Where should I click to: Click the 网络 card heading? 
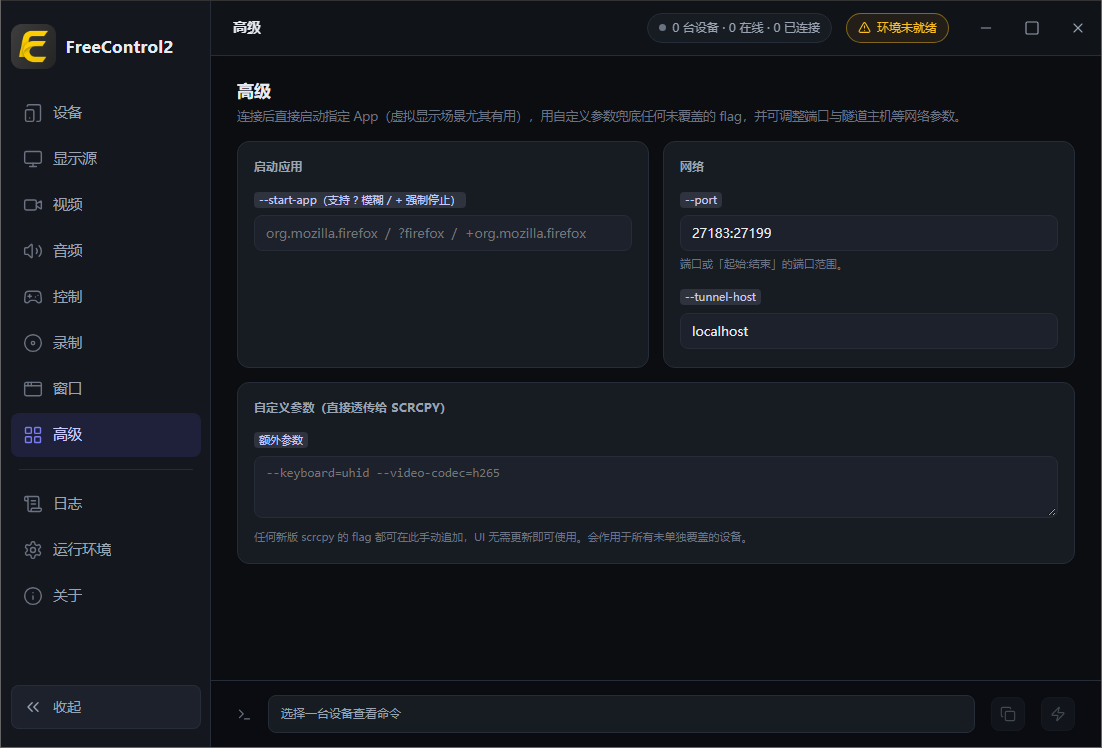(692, 167)
